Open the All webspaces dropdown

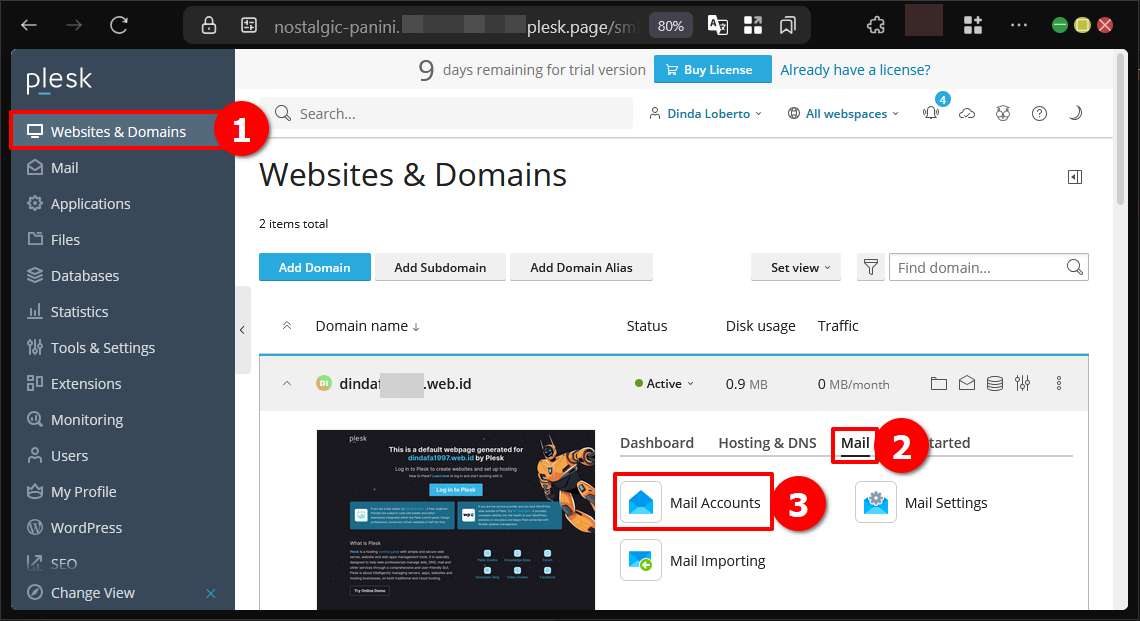click(x=844, y=114)
